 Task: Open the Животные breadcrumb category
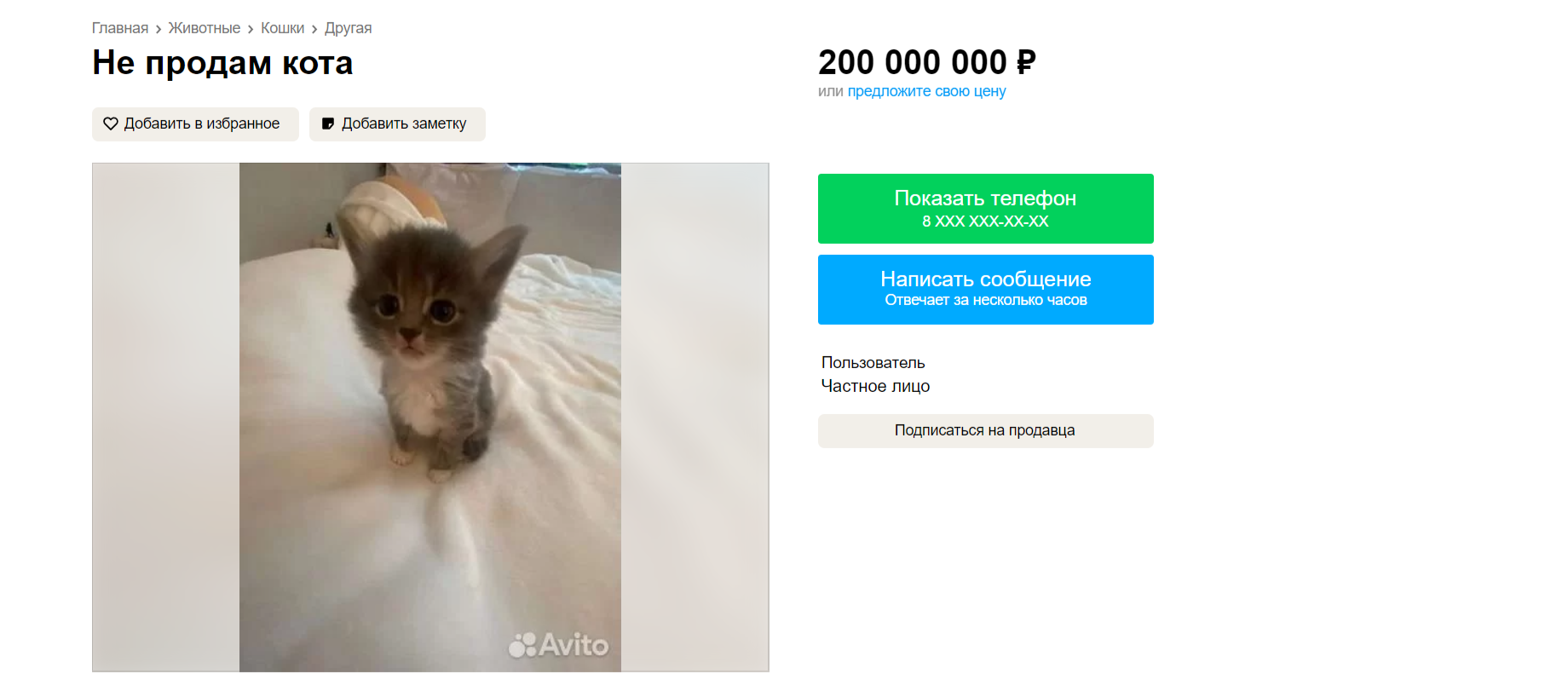(x=205, y=28)
